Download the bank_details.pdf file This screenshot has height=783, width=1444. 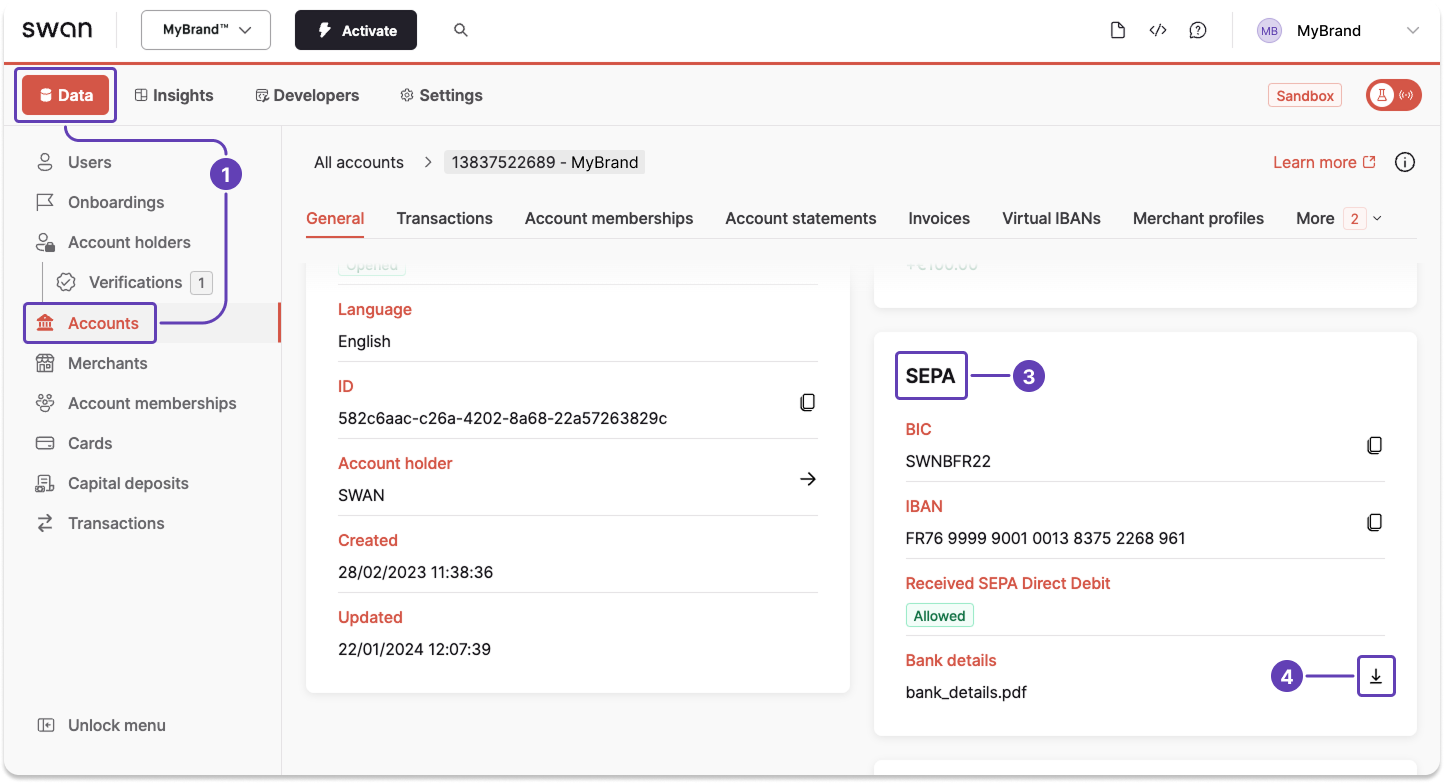click(1376, 676)
